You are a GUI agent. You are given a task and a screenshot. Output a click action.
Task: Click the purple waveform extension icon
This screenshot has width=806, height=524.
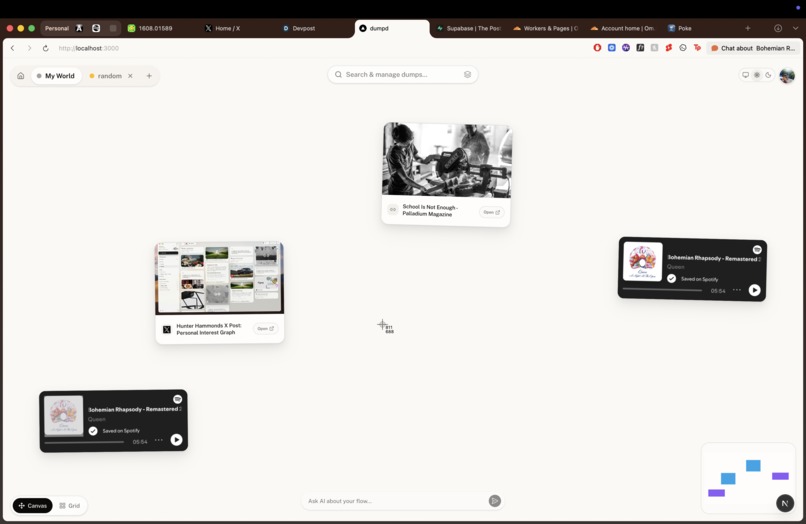click(x=626, y=48)
